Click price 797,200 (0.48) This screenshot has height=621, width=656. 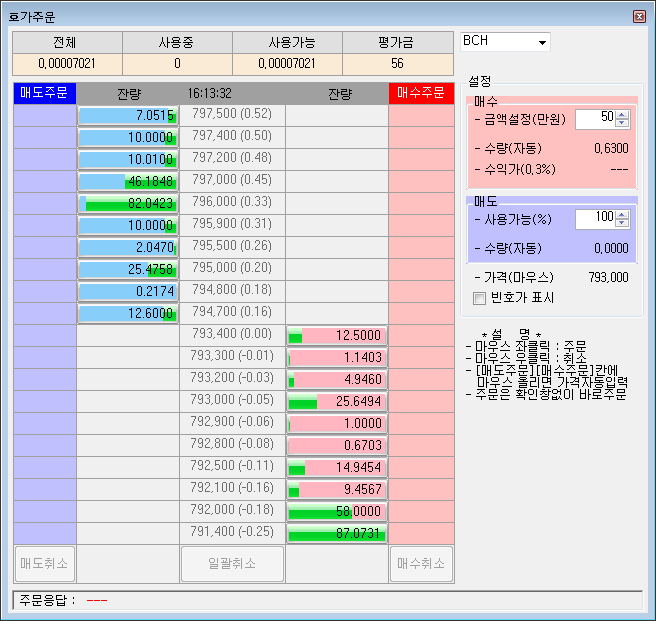pyautogui.click(x=232, y=158)
